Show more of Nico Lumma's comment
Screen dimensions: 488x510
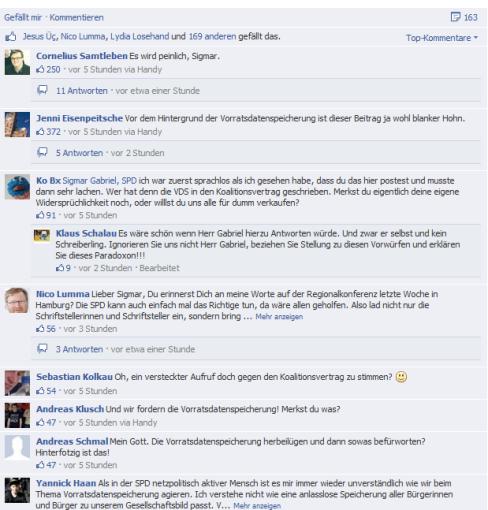pyautogui.click(x=279, y=317)
